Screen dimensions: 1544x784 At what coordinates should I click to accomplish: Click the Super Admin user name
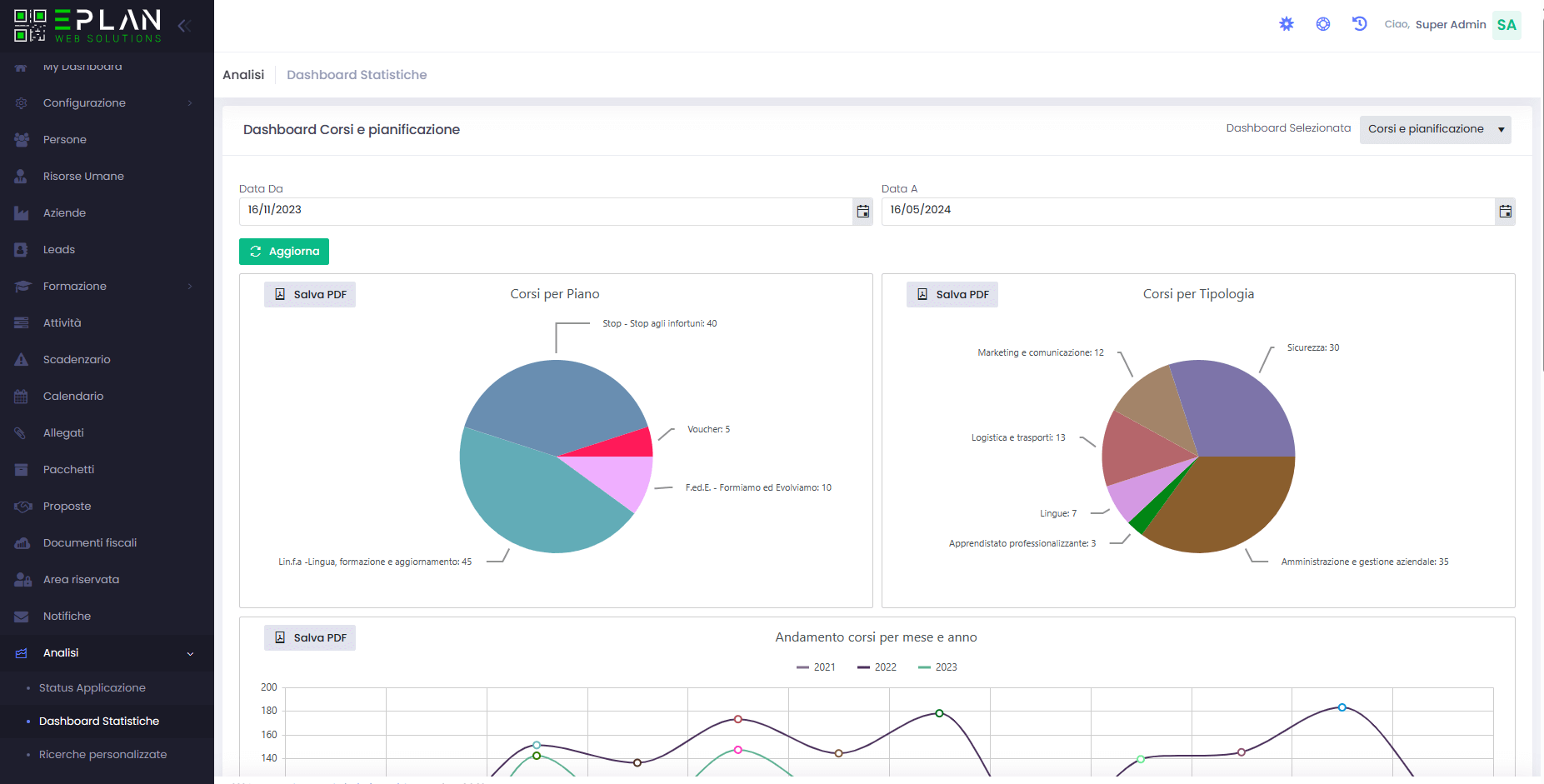1451,25
